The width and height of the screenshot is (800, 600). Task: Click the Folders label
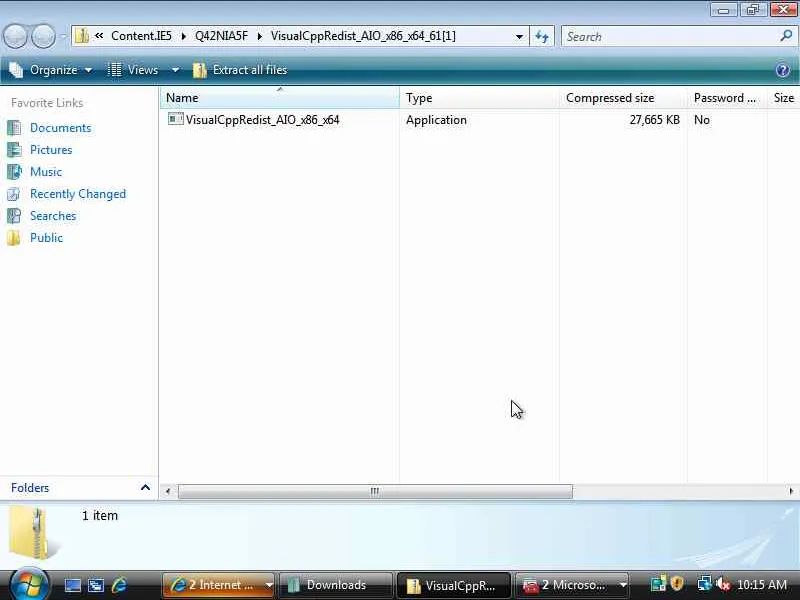pyautogui.click(x=30, y=488)
